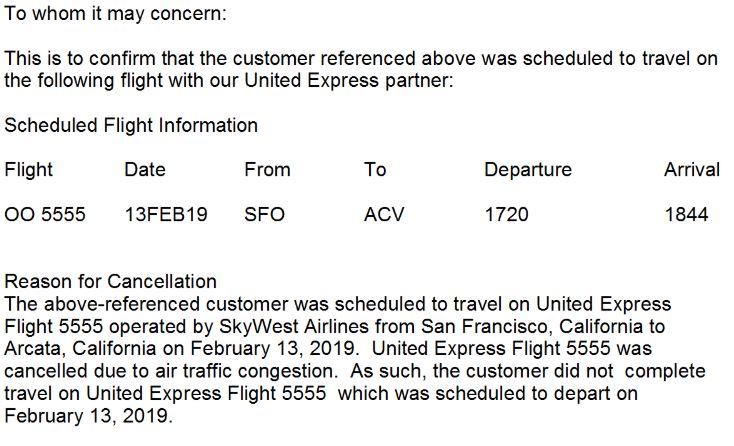Image resolution: width=734 pixels, height=446 pixels.
Task: Click the 'Arrival' column header
Action: (x=692, y=169)
